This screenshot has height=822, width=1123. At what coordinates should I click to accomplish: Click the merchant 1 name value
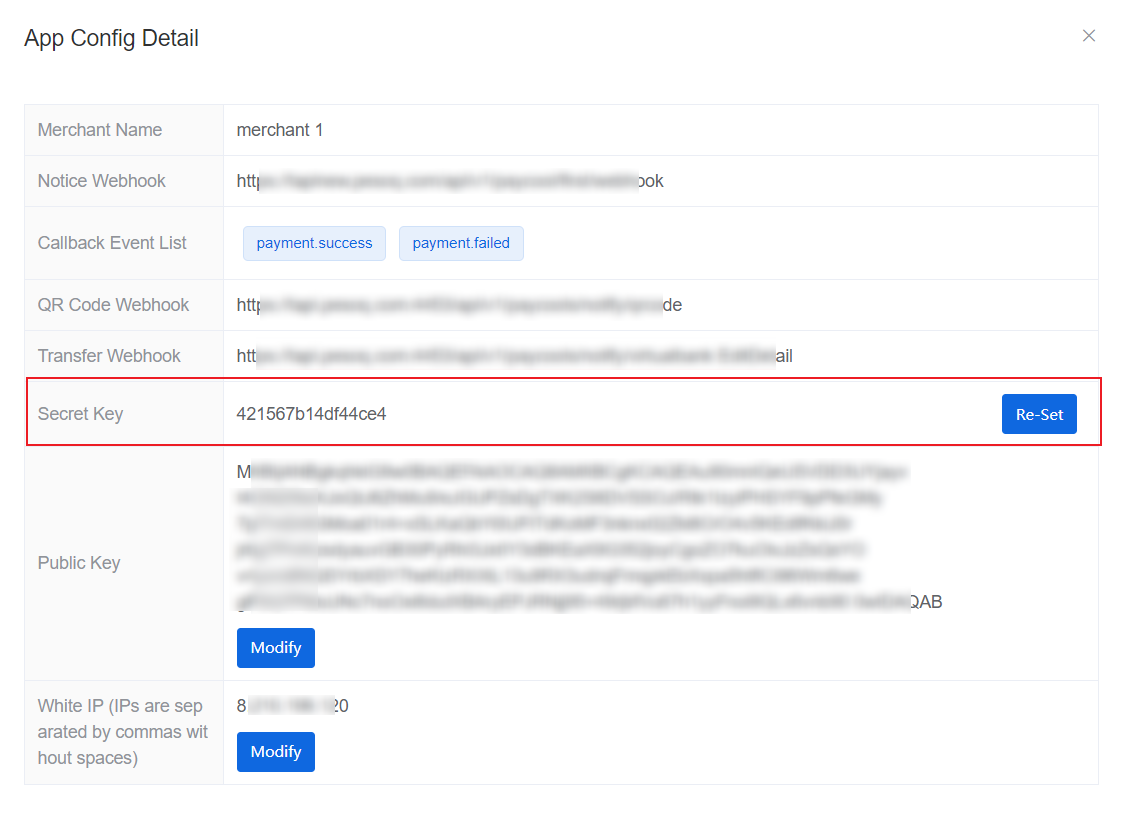pos(280,130)
